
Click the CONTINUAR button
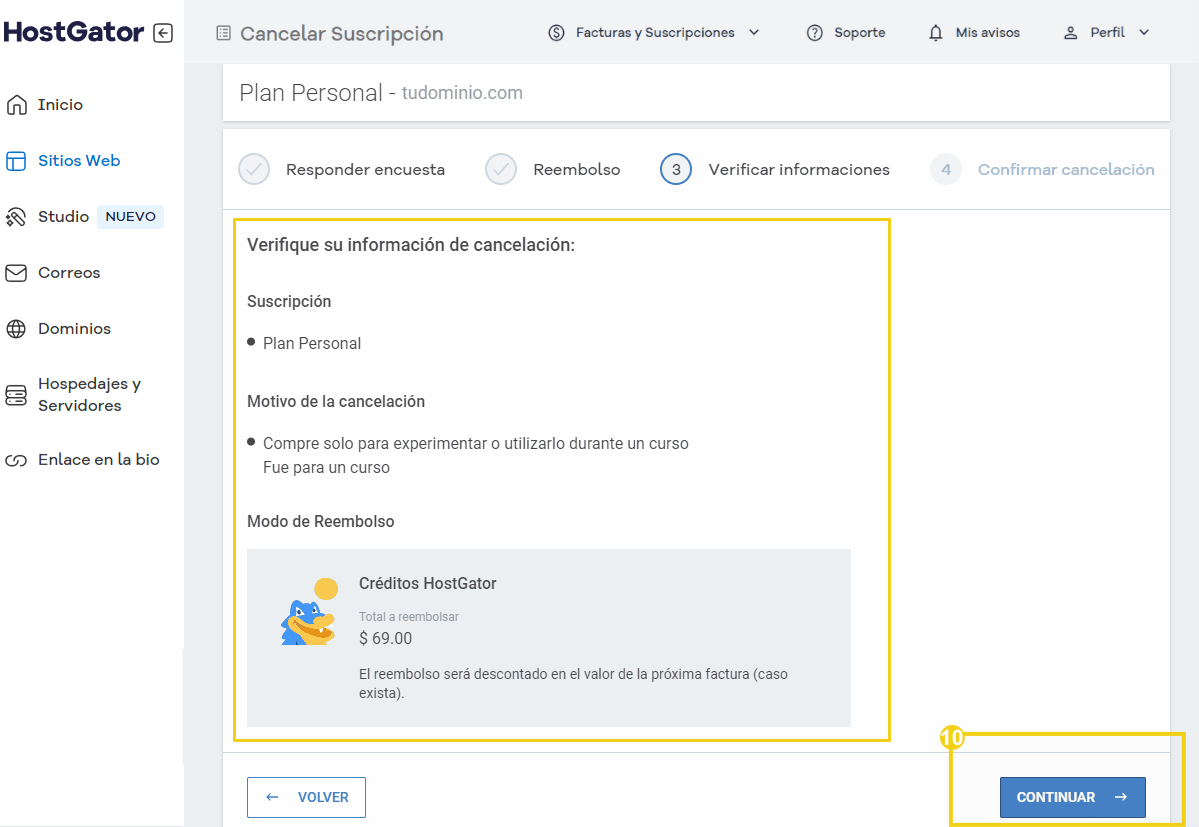tap(1072, 797)
